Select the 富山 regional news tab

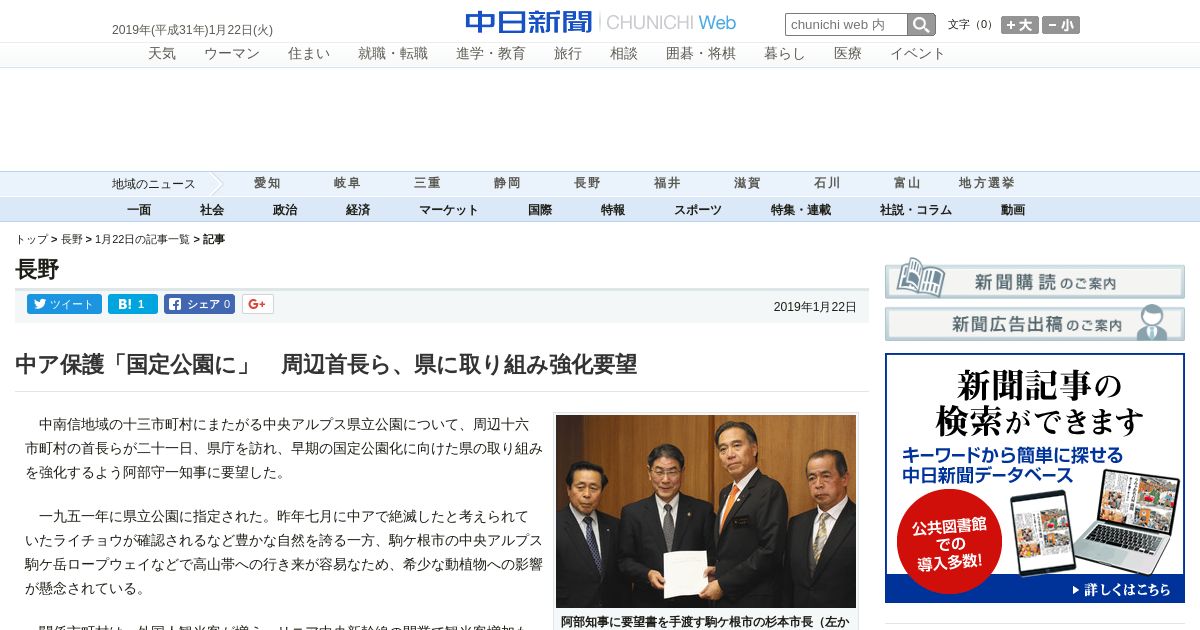pos(907,184)
